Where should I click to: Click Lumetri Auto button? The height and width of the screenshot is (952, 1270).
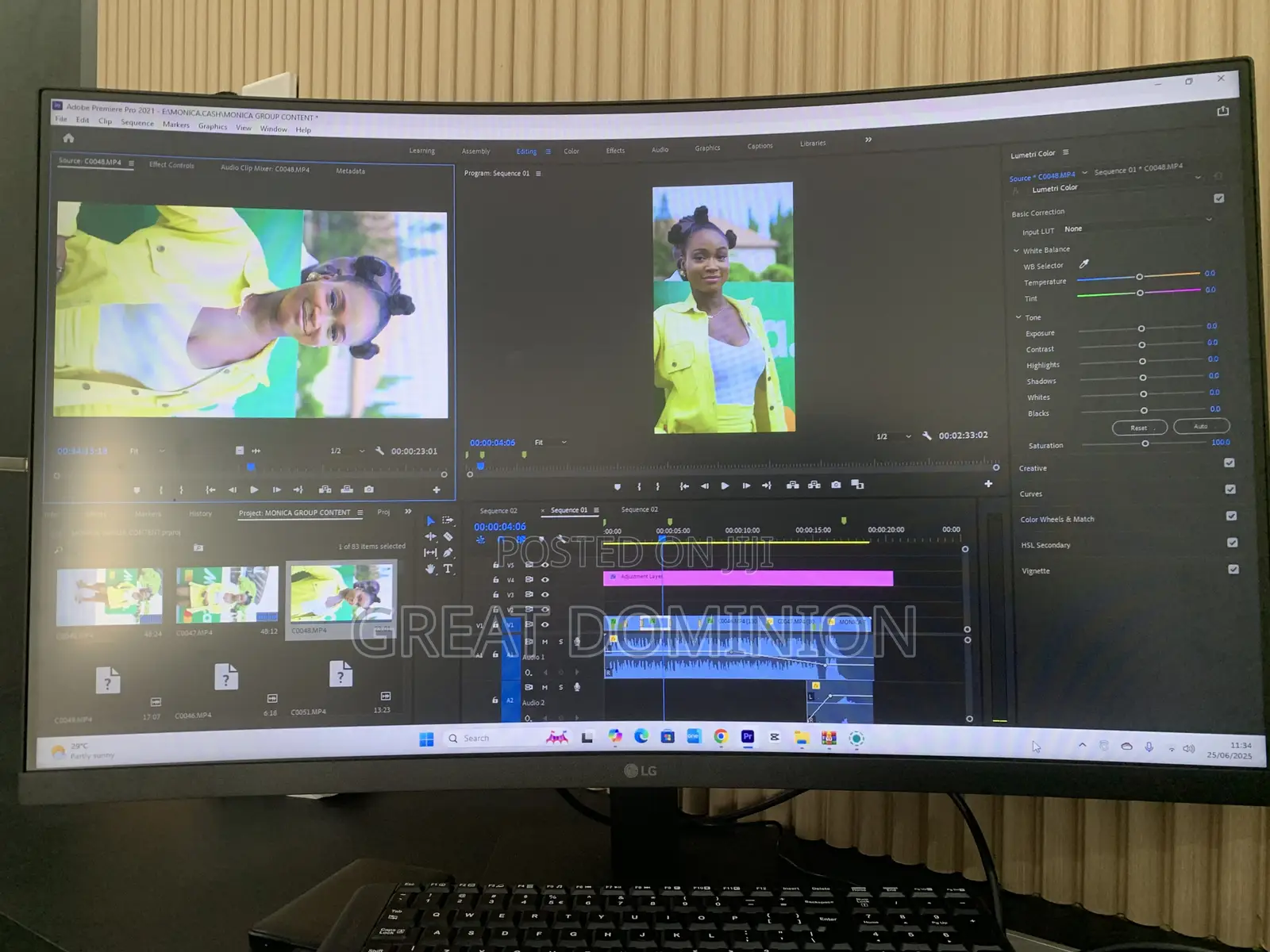pos(1201,426)
